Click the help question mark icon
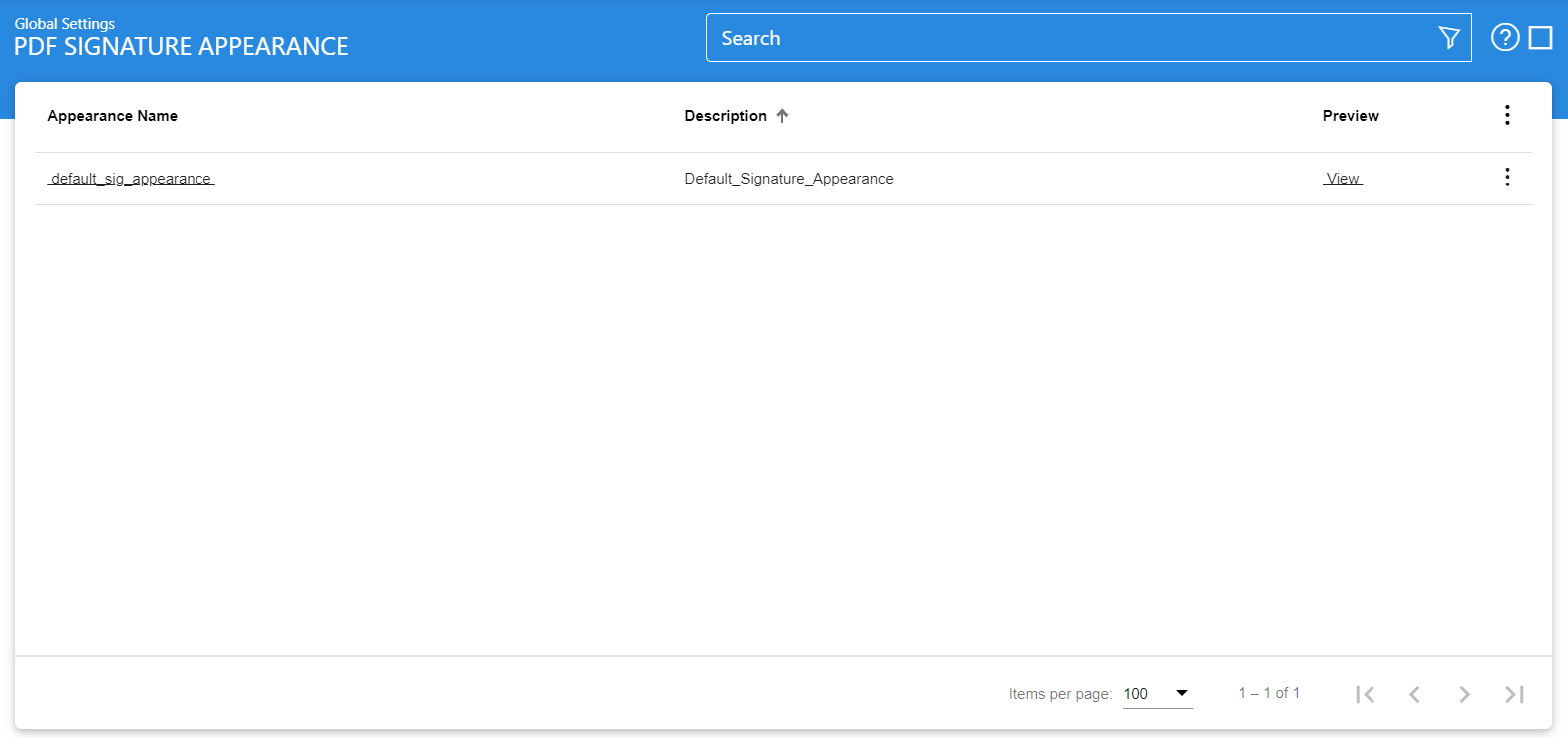Image resolution: width=1568 pixels, height=738 pixels. (x=1505, y=37)
